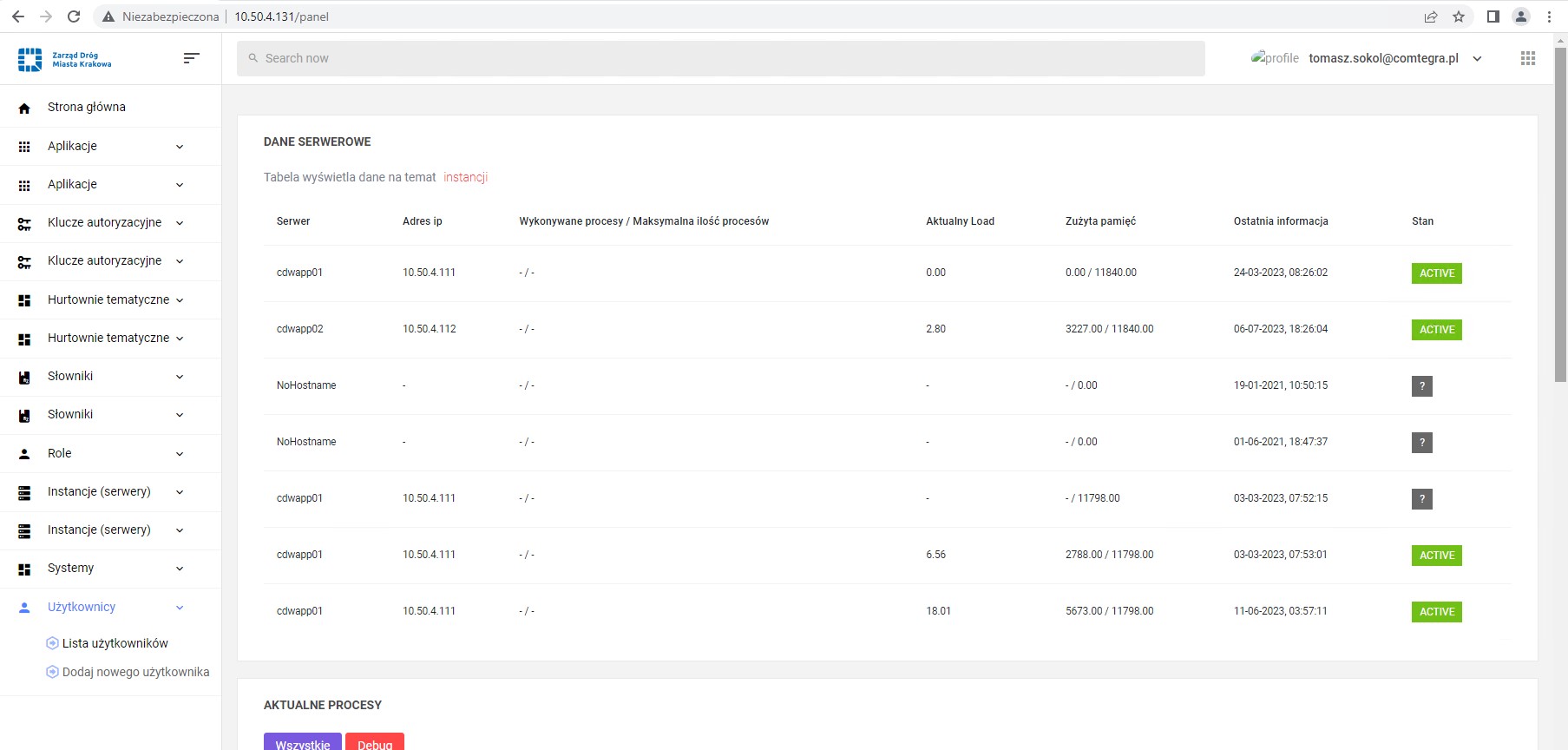This screenshot has width=1568, height=750.
Task: Click the Search now input field
Action: (x=720, y=58)
